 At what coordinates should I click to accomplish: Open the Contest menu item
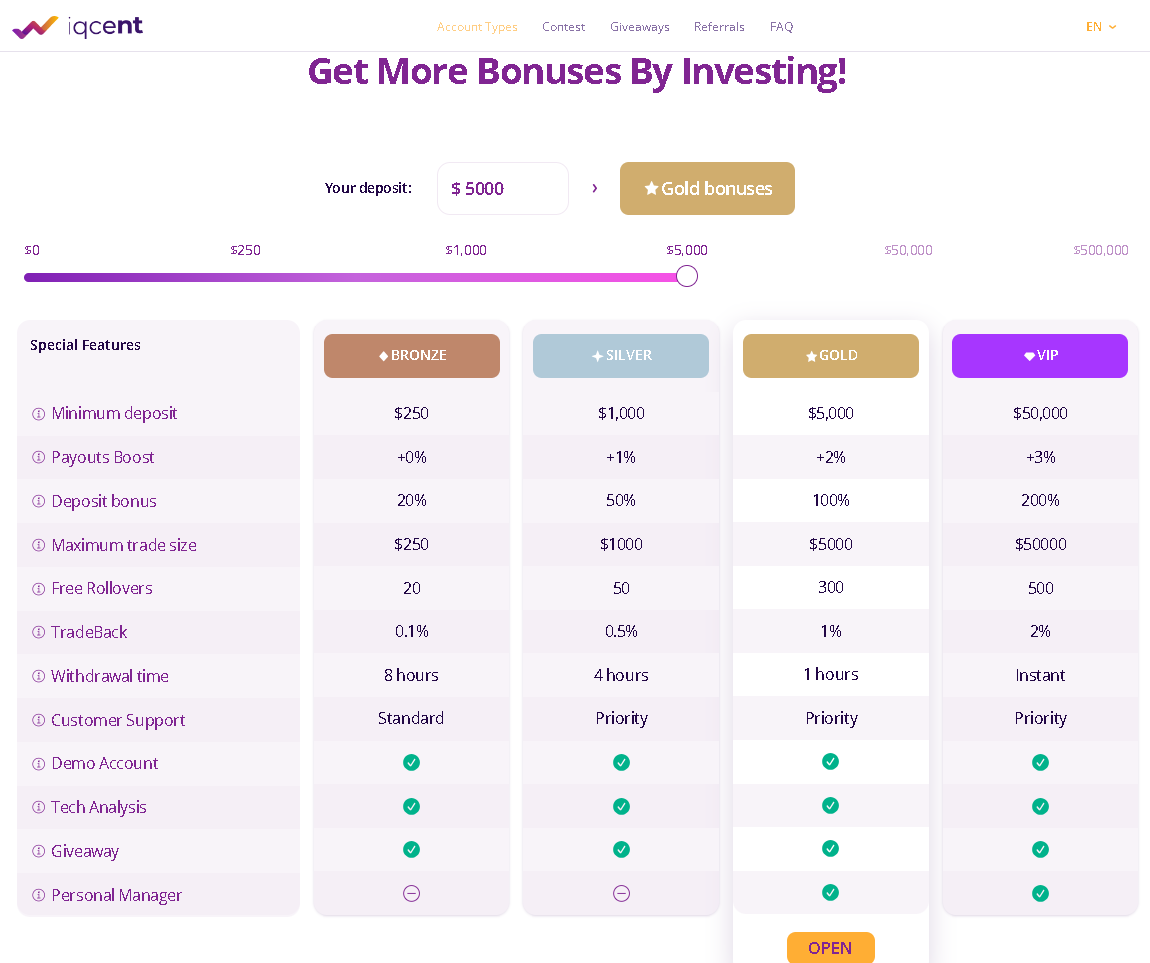coord(563,27)
